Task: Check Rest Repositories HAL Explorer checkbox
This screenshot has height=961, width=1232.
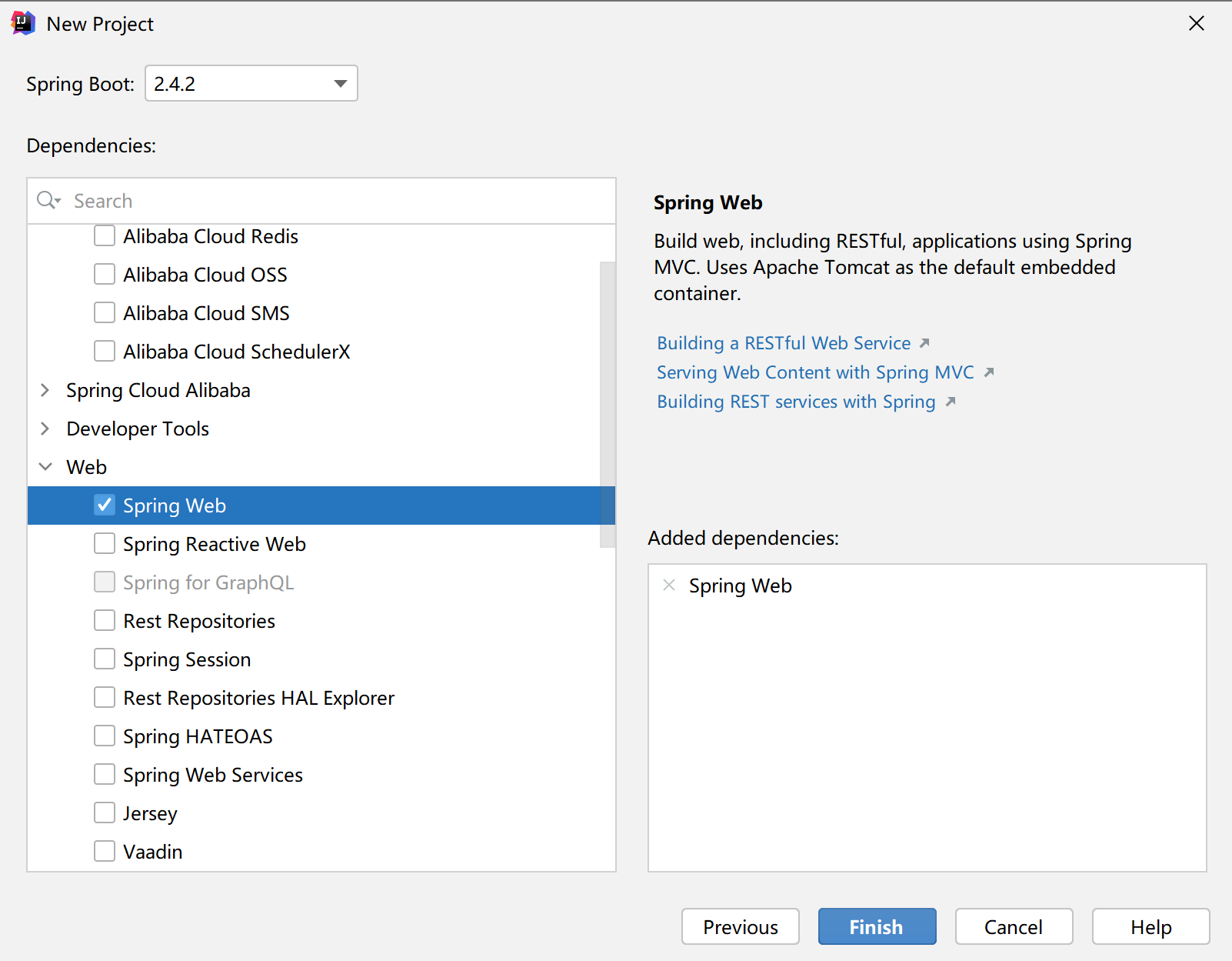Action: click(105, 697)
